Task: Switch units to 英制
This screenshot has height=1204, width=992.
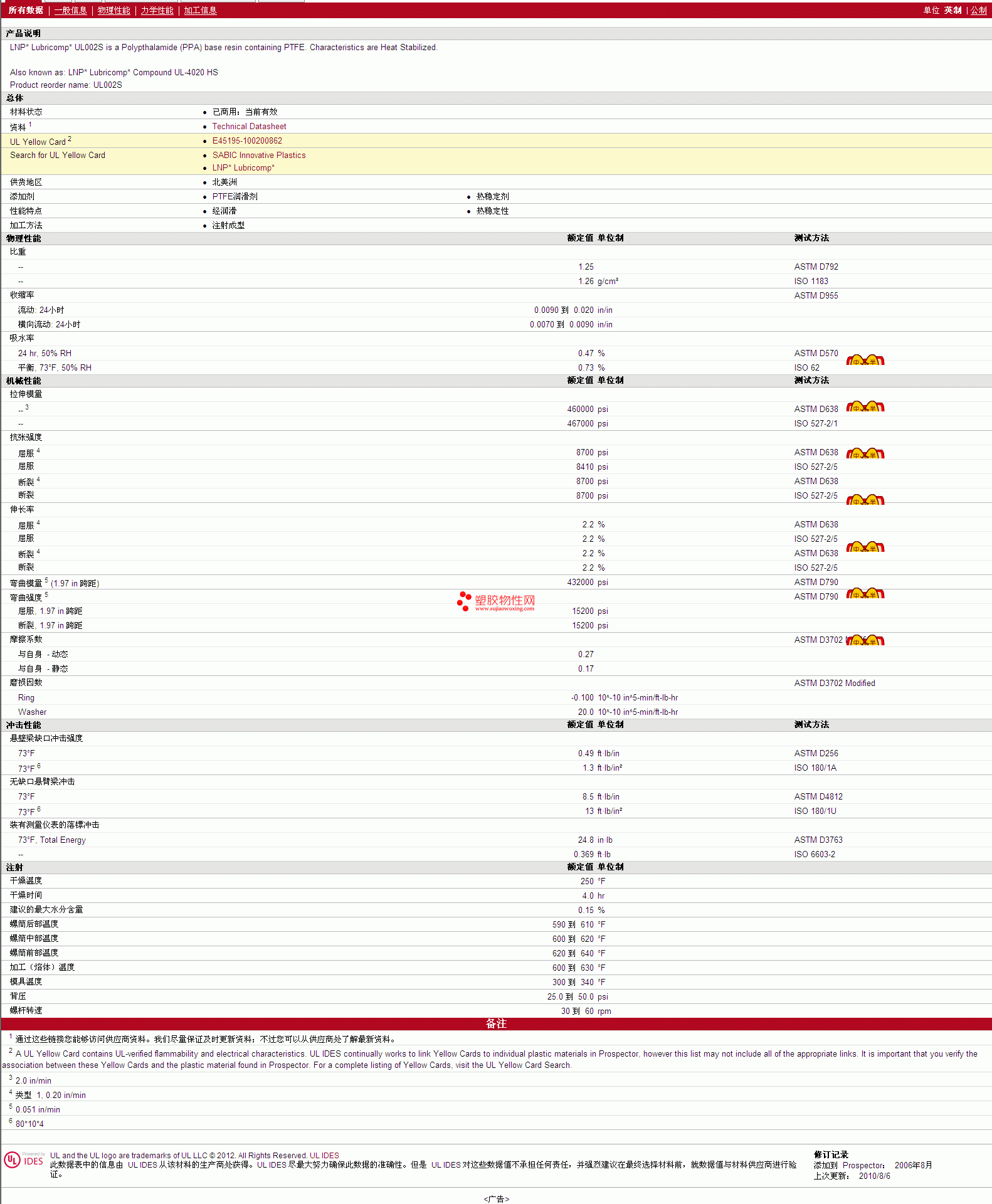Action: coord(952,10)
